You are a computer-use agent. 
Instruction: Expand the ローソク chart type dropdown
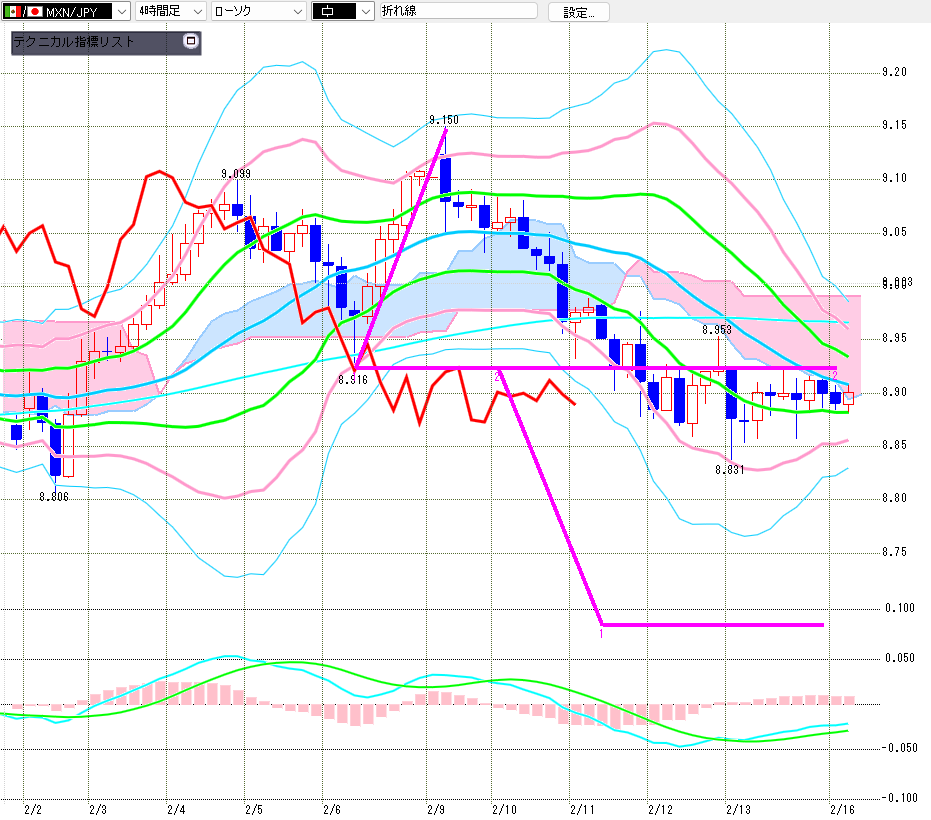296,11
